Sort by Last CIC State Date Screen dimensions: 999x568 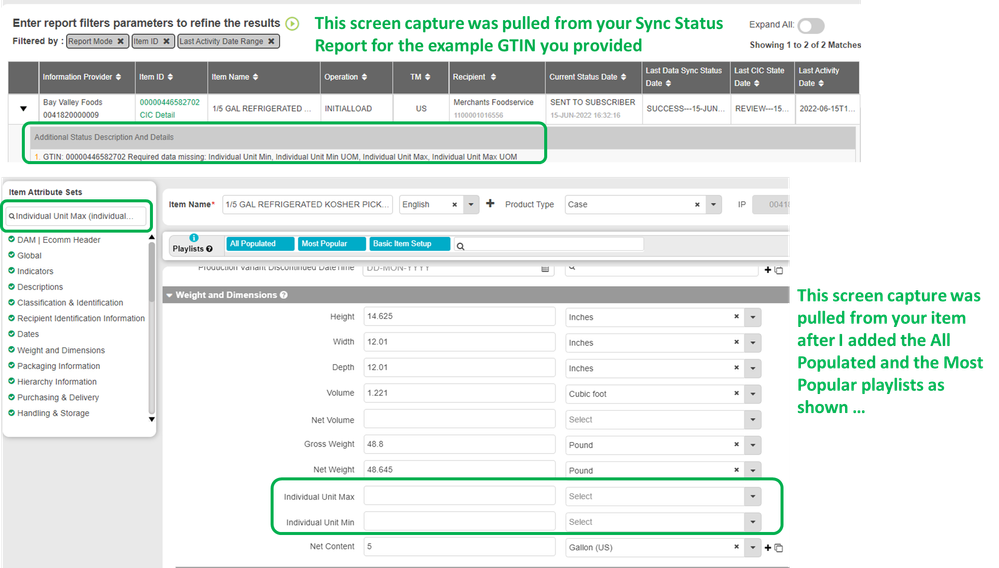coord(757,83)
